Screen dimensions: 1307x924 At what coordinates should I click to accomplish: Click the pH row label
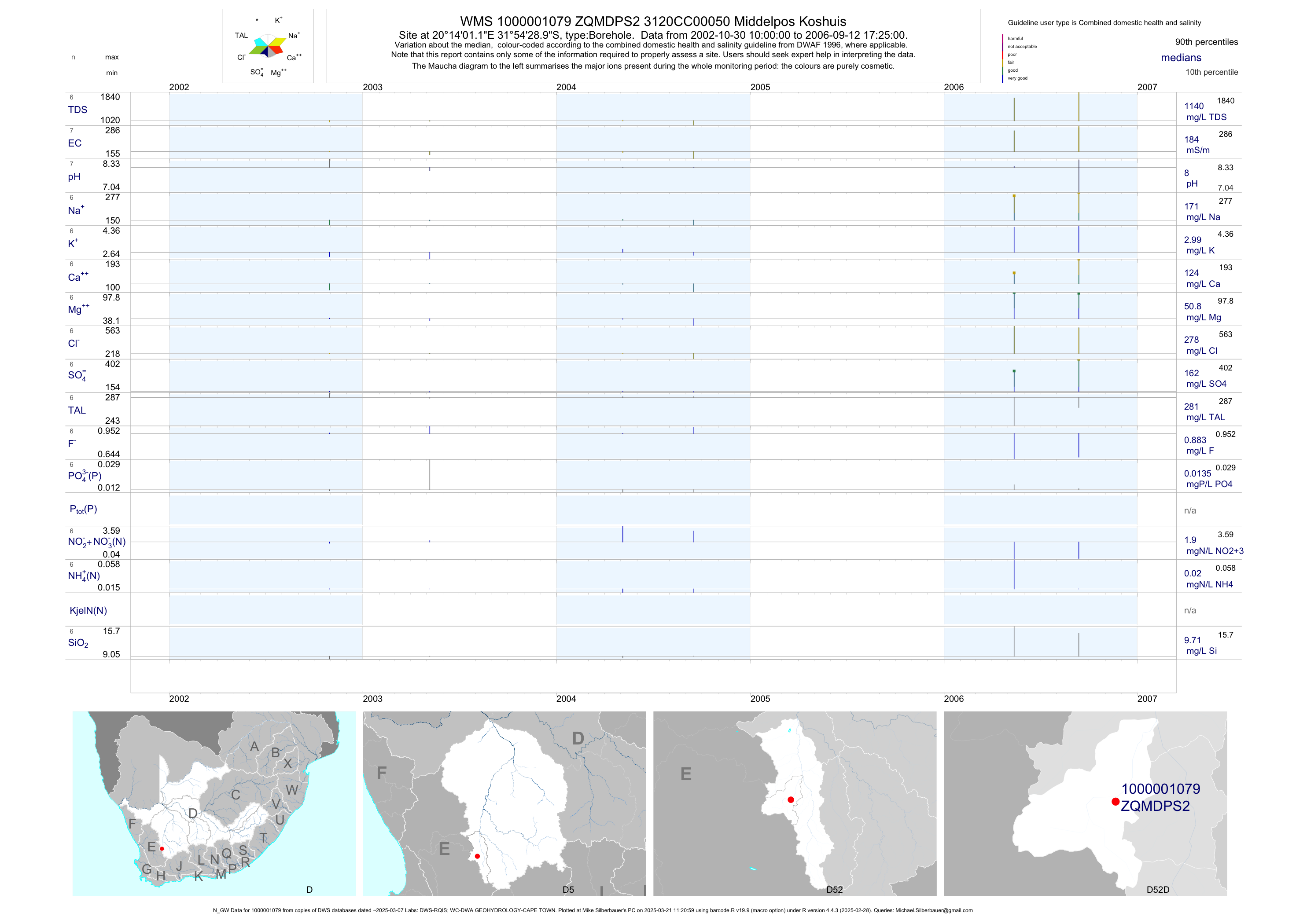click(74, 177)
